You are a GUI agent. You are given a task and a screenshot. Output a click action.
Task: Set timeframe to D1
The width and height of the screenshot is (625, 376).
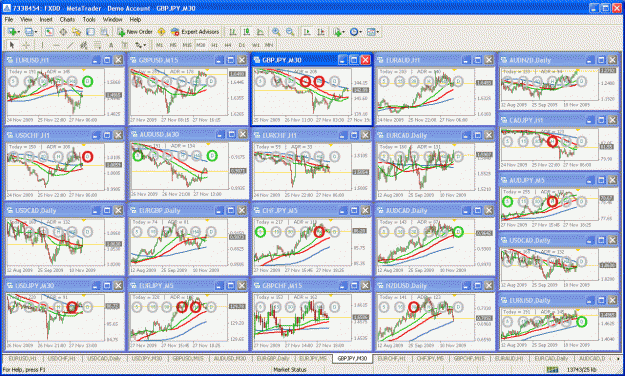242,45
